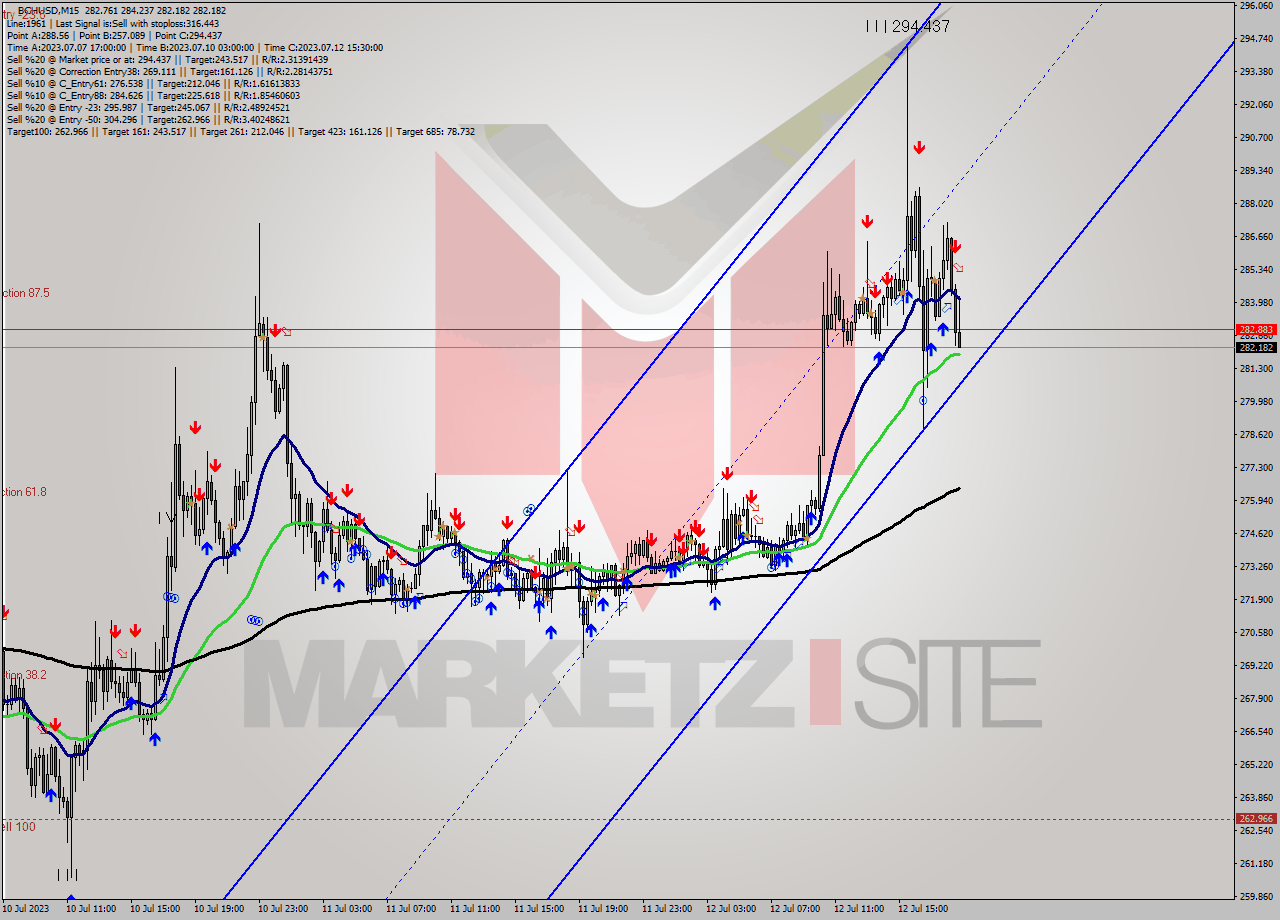
Task: Click the red 282.883 price tag
Action: tap(1255, 329)
